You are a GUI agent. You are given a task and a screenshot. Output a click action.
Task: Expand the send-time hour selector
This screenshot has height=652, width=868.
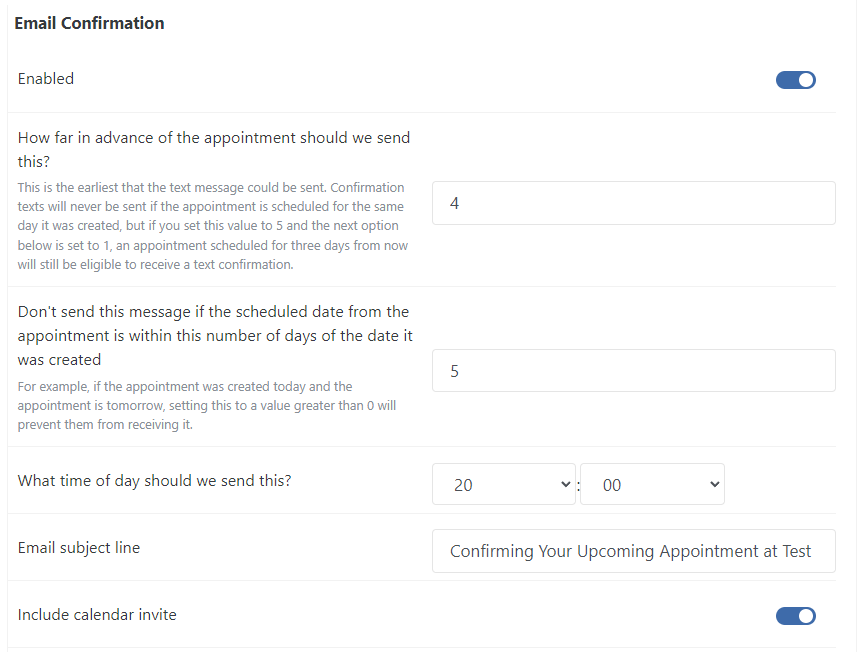point(503,484)
